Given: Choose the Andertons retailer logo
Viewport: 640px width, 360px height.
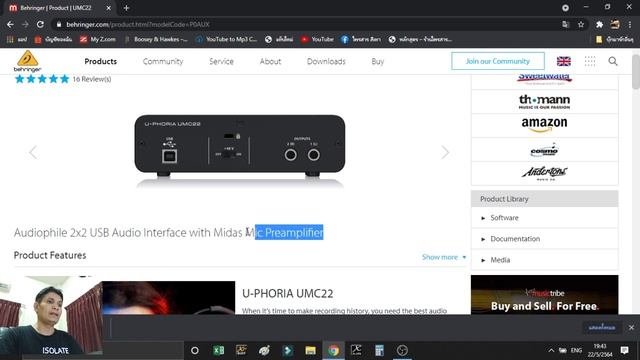Looking at the screenshot, I should pos(544,173).
